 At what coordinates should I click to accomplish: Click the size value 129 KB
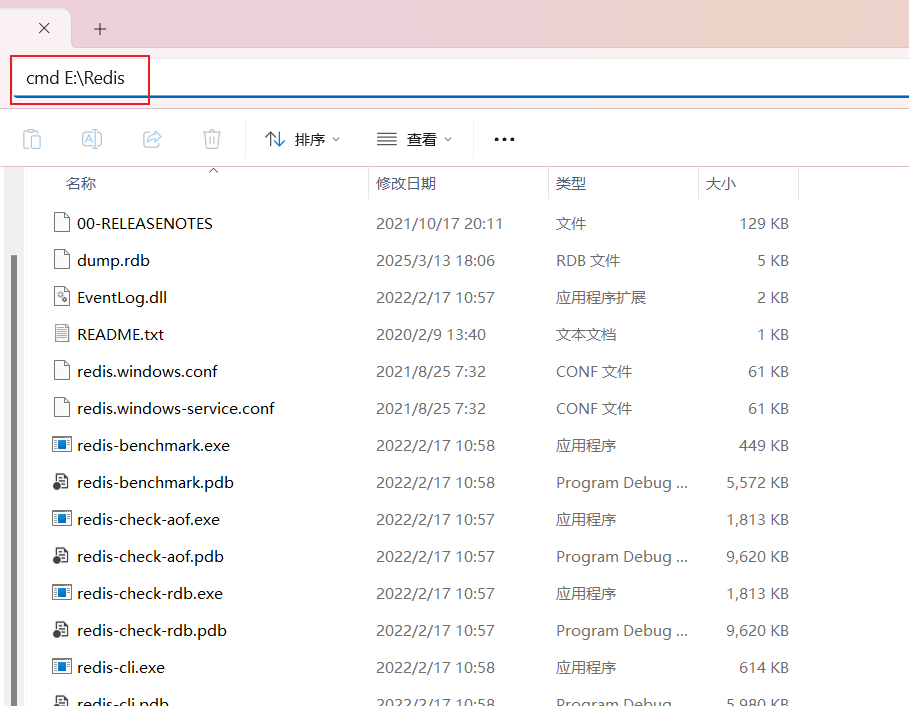click(764, 224)
